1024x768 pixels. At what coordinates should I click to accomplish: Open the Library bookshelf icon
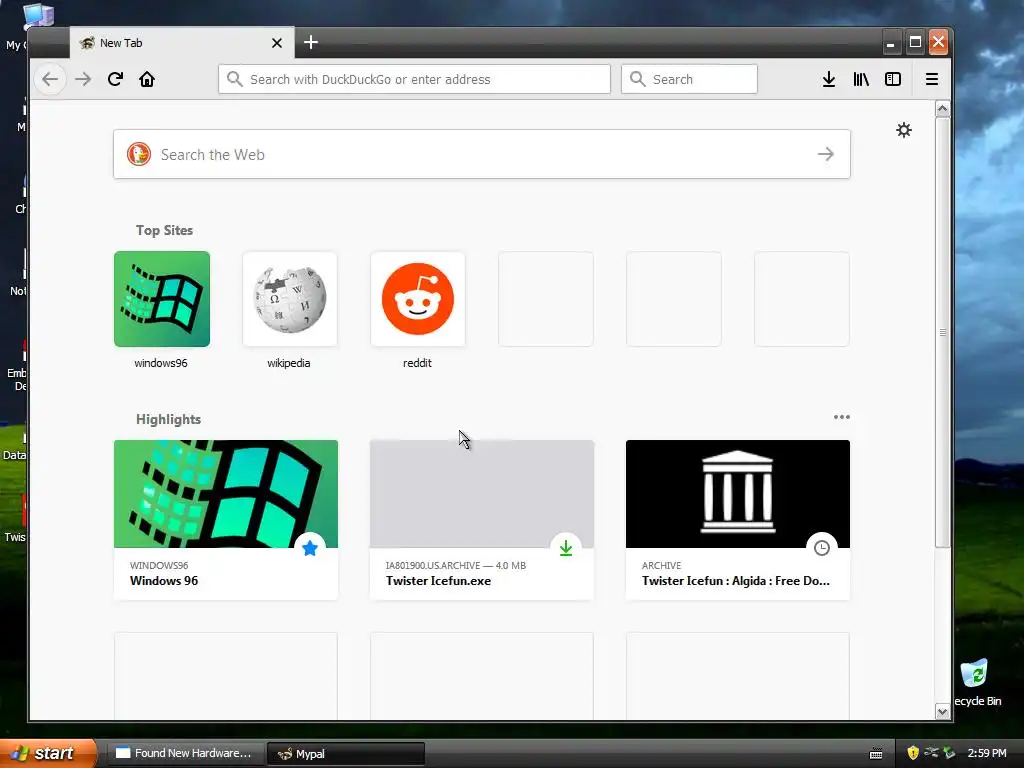point(861,79)
